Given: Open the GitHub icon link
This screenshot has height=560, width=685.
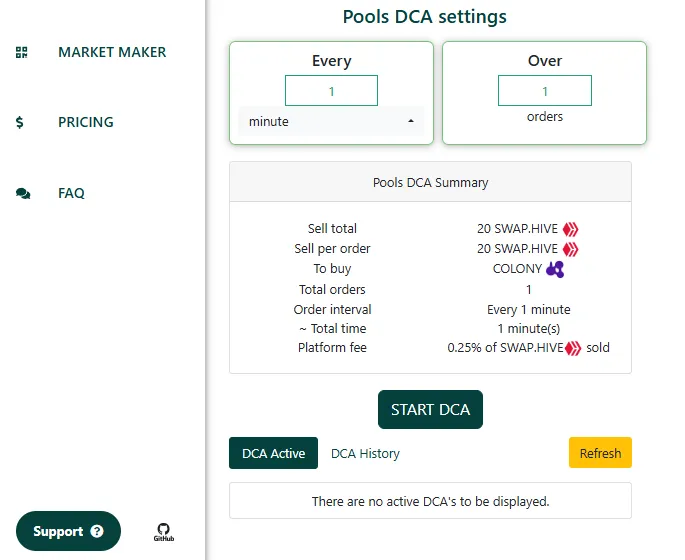Looking at the screenshot, I should point(164,532).
